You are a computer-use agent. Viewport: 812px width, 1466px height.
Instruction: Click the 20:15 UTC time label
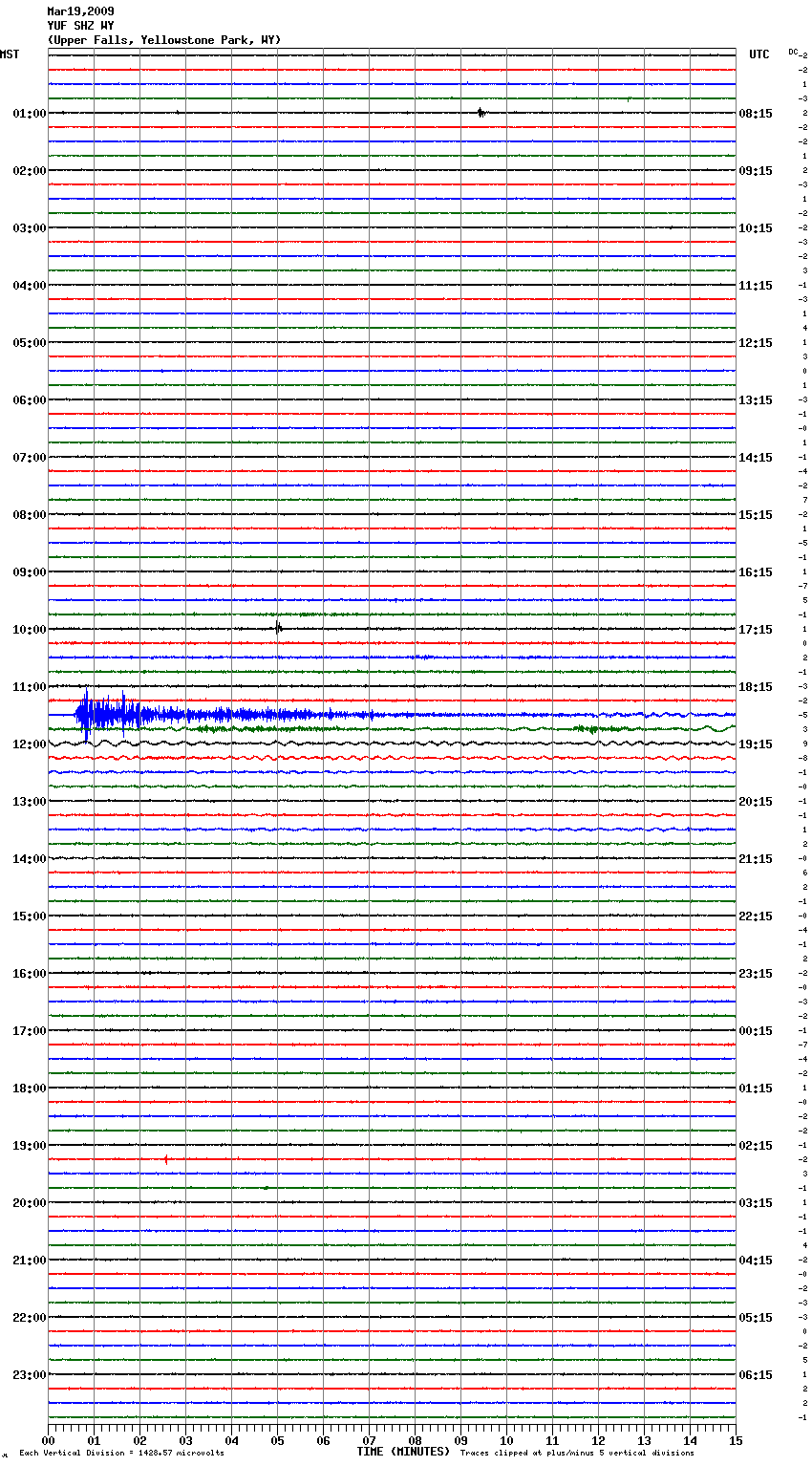coord(756,802)
